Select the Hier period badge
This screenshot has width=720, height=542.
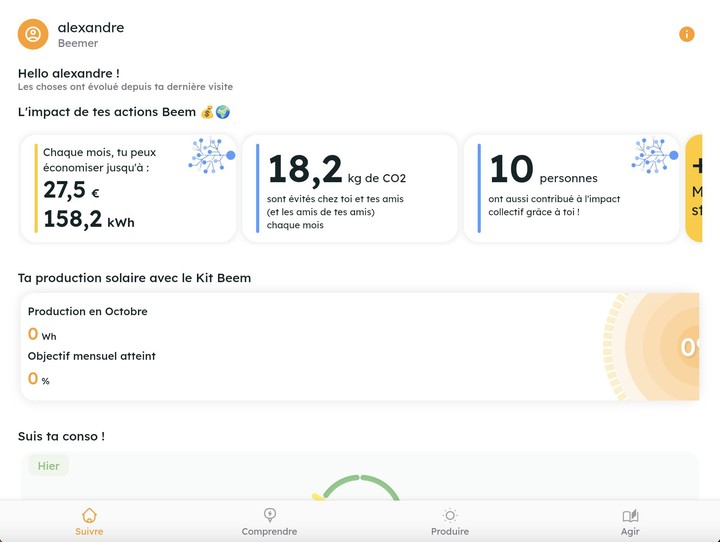click(48, 466)
